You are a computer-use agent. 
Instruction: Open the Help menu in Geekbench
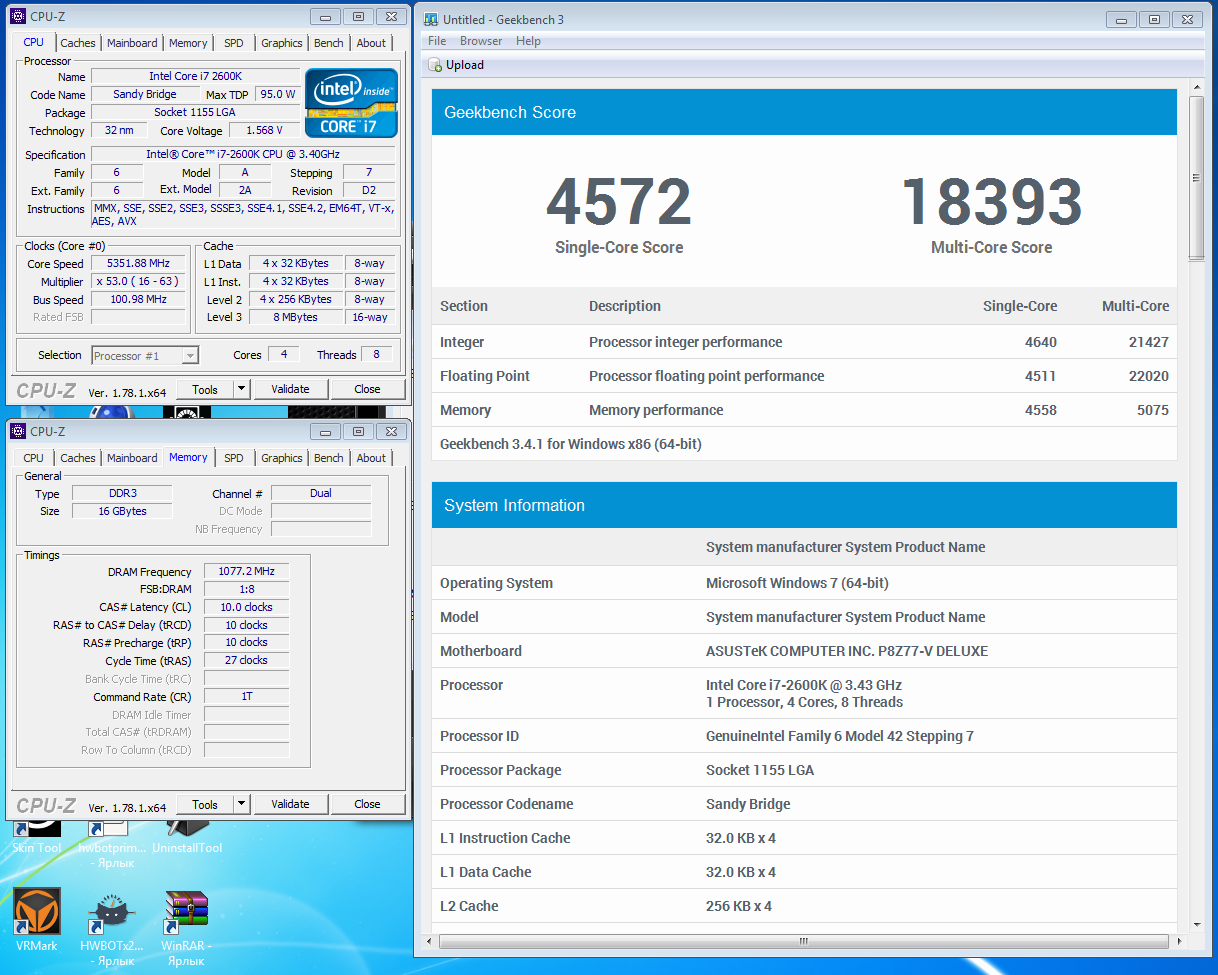(x=528, y=41)
